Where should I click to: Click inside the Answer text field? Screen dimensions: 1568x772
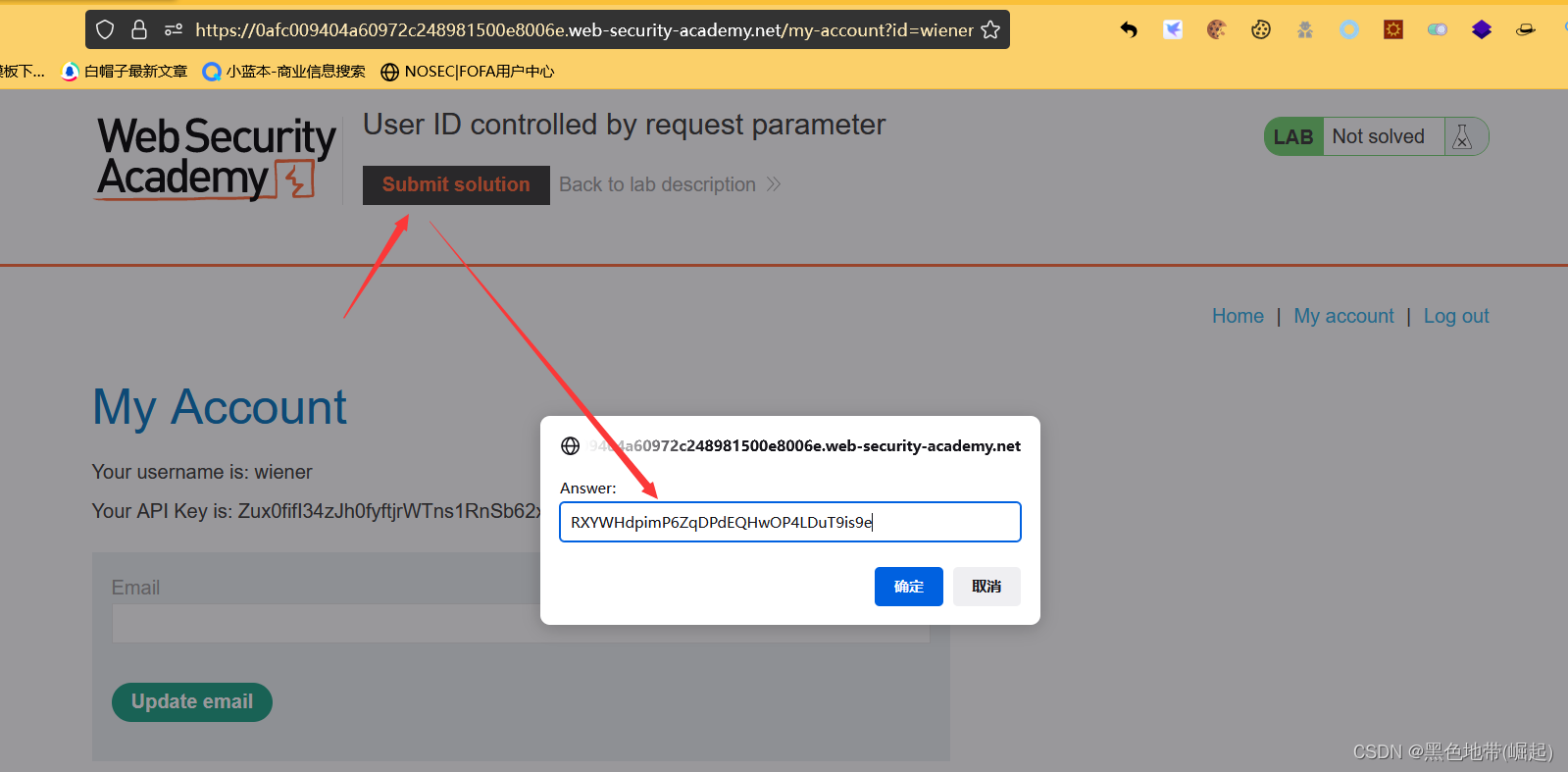pyautogui.click(x=789, y=522)
